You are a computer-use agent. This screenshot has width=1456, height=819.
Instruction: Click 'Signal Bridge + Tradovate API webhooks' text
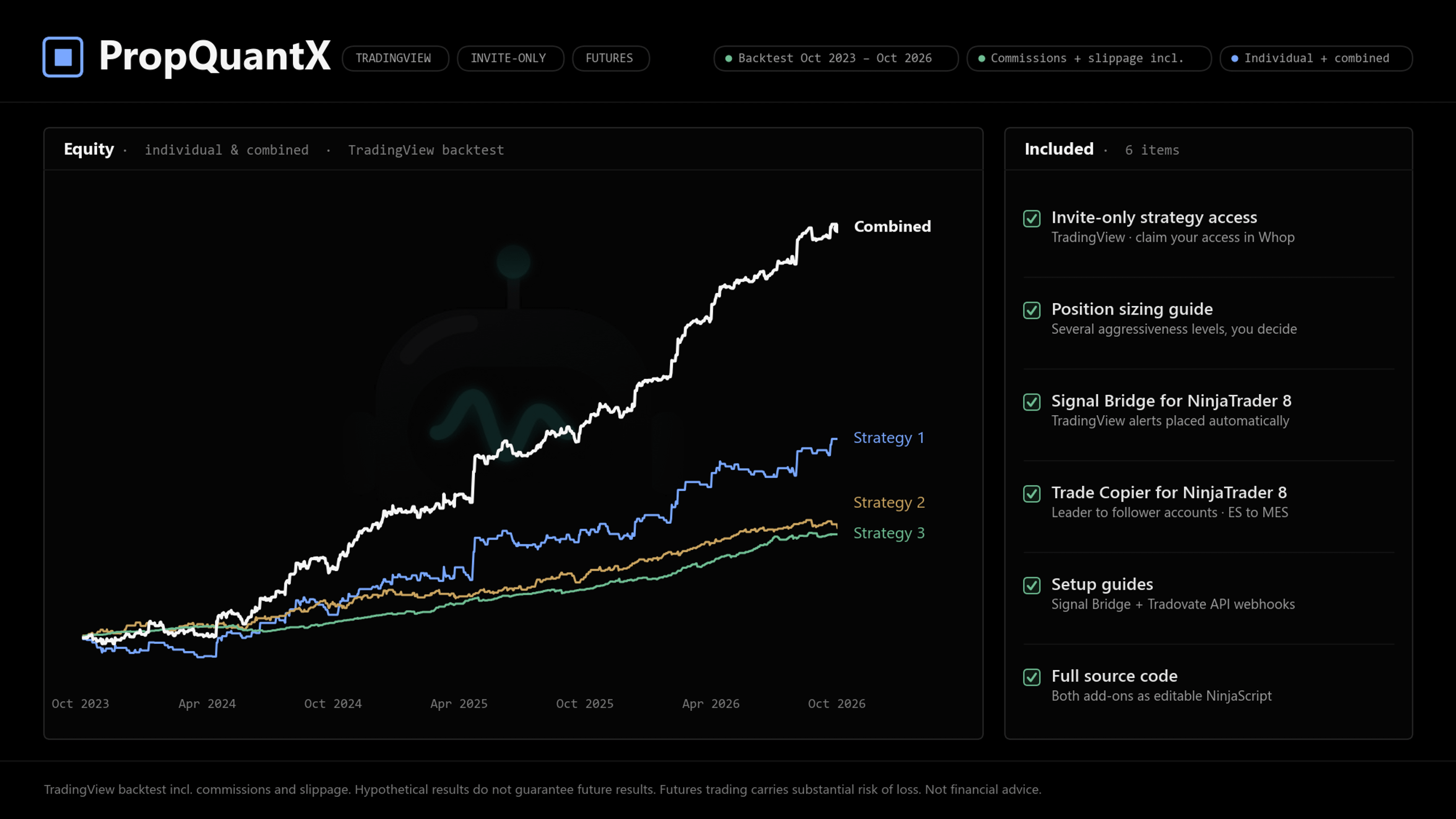[x=1173, y=604]
